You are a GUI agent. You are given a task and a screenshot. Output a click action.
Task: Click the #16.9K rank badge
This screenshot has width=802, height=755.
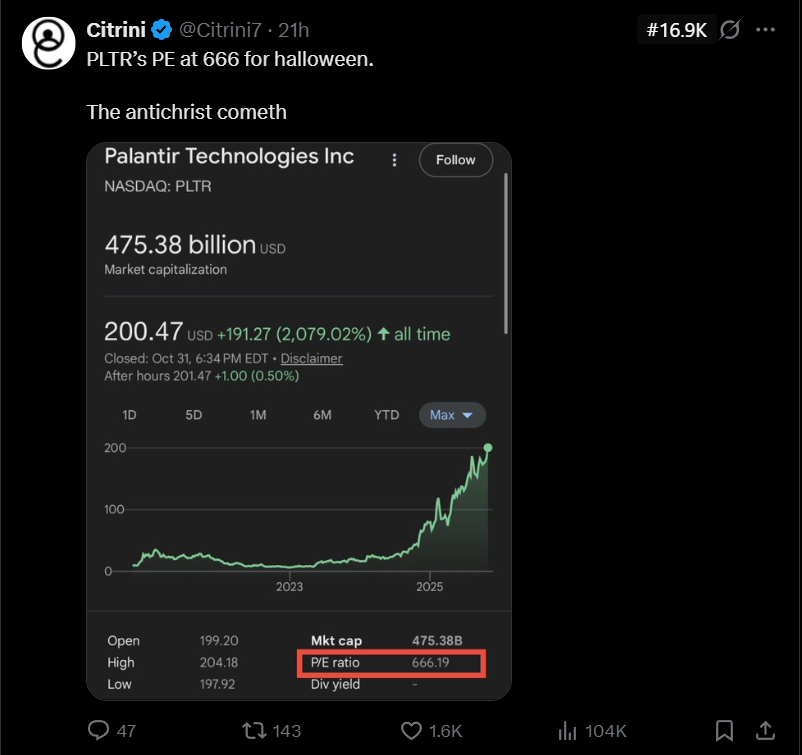[676, 30]
